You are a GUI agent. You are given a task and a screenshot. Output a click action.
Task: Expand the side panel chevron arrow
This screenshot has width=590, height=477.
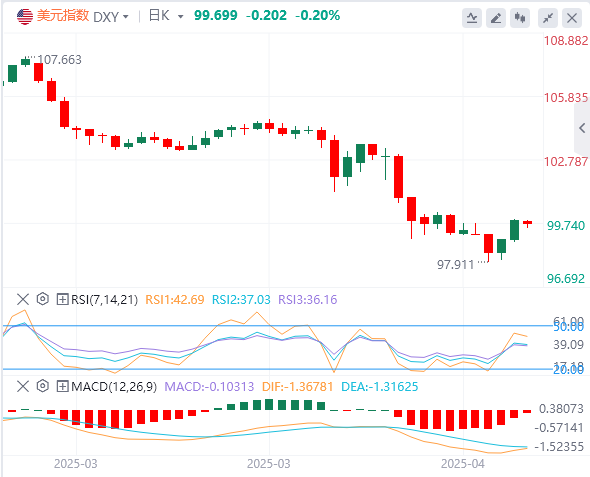tap(582, 128)
